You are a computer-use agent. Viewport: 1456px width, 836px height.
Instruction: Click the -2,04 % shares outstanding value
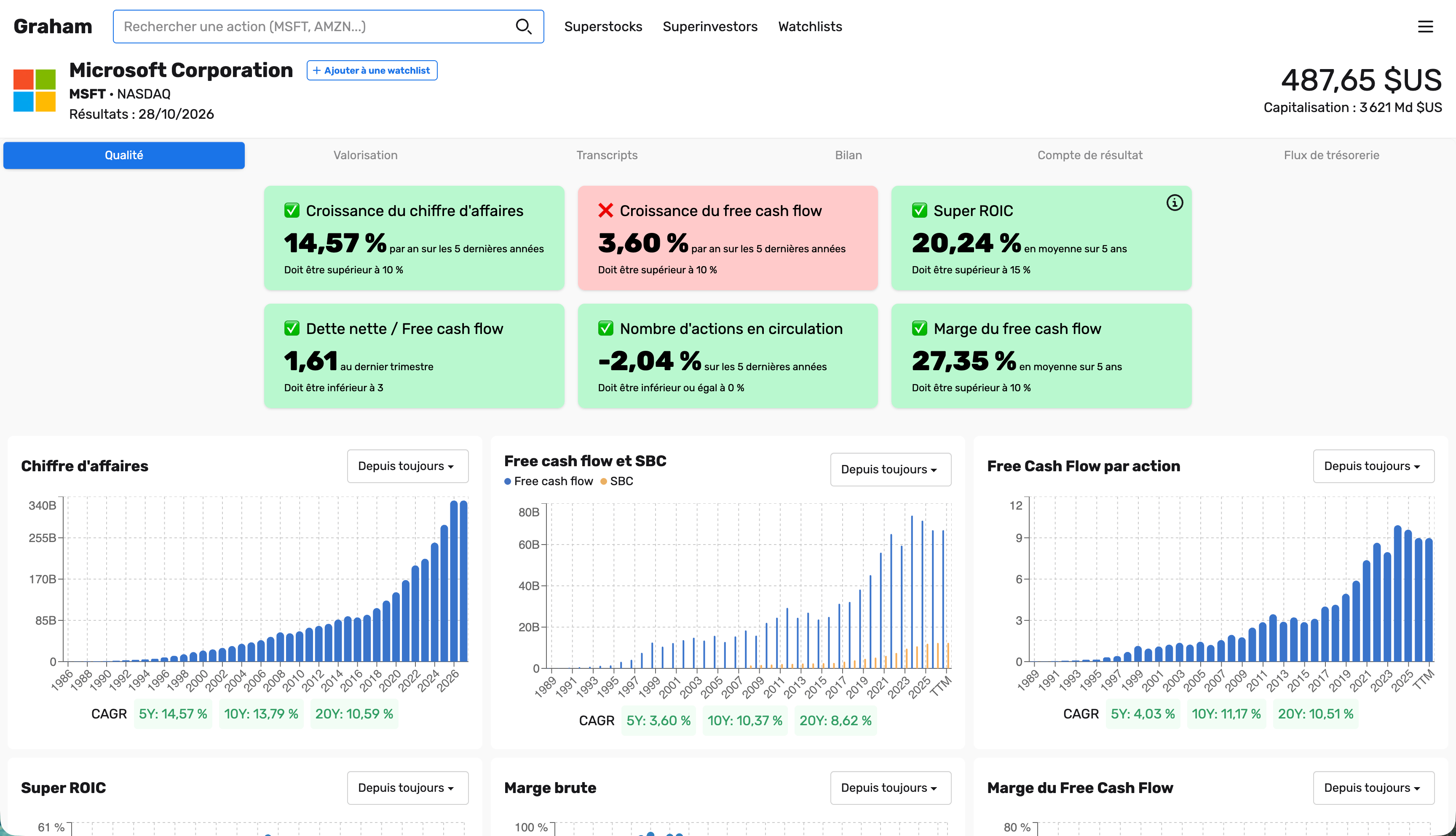(x=650, y=362)
